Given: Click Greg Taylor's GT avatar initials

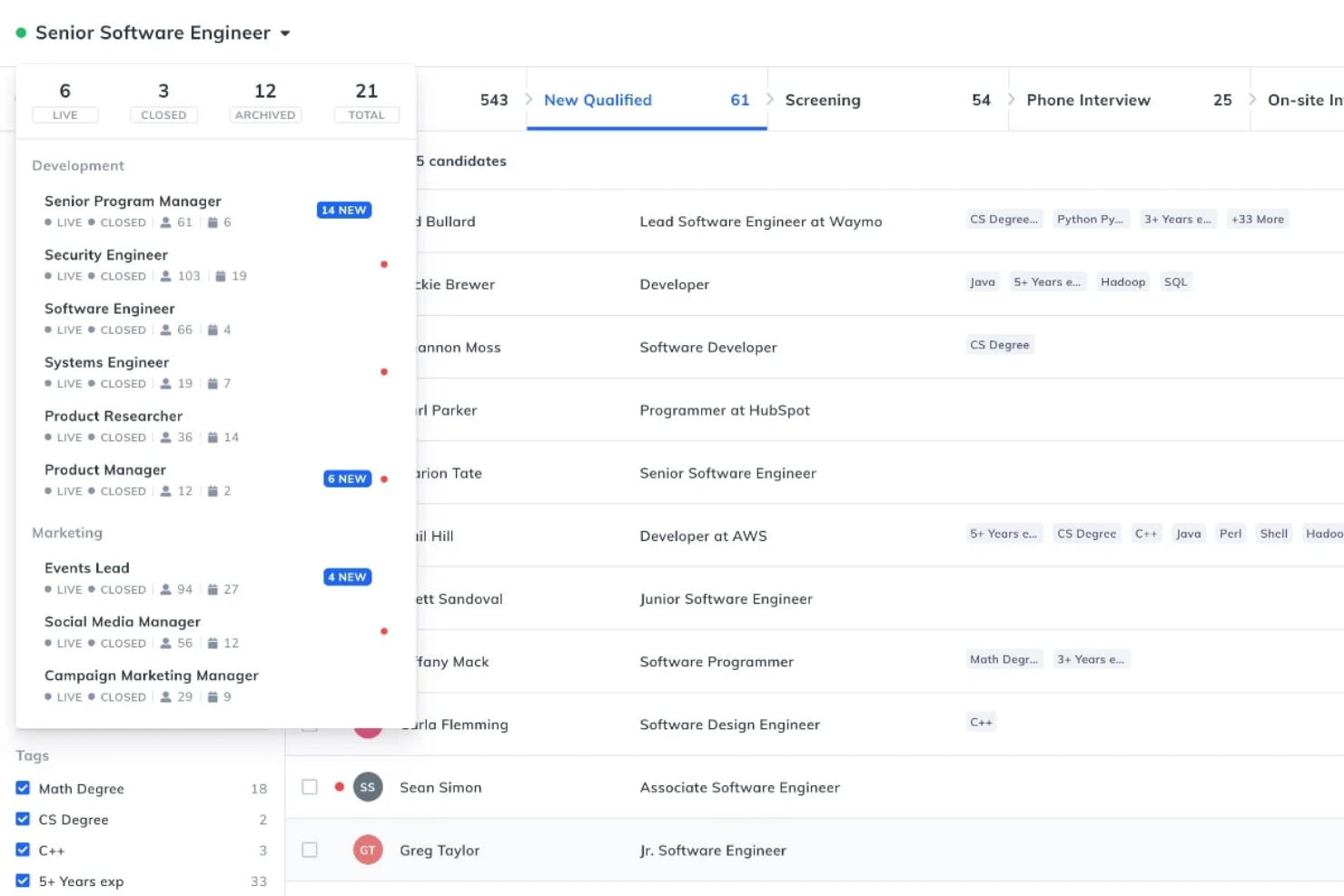Looking at the screenshot, I should pos(368,850).
